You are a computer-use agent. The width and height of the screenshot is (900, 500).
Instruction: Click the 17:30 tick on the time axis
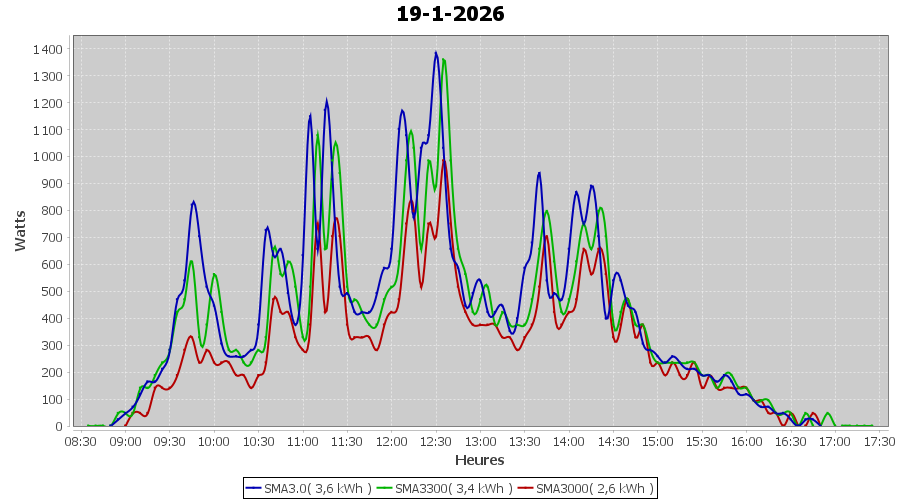click(880, 441)
